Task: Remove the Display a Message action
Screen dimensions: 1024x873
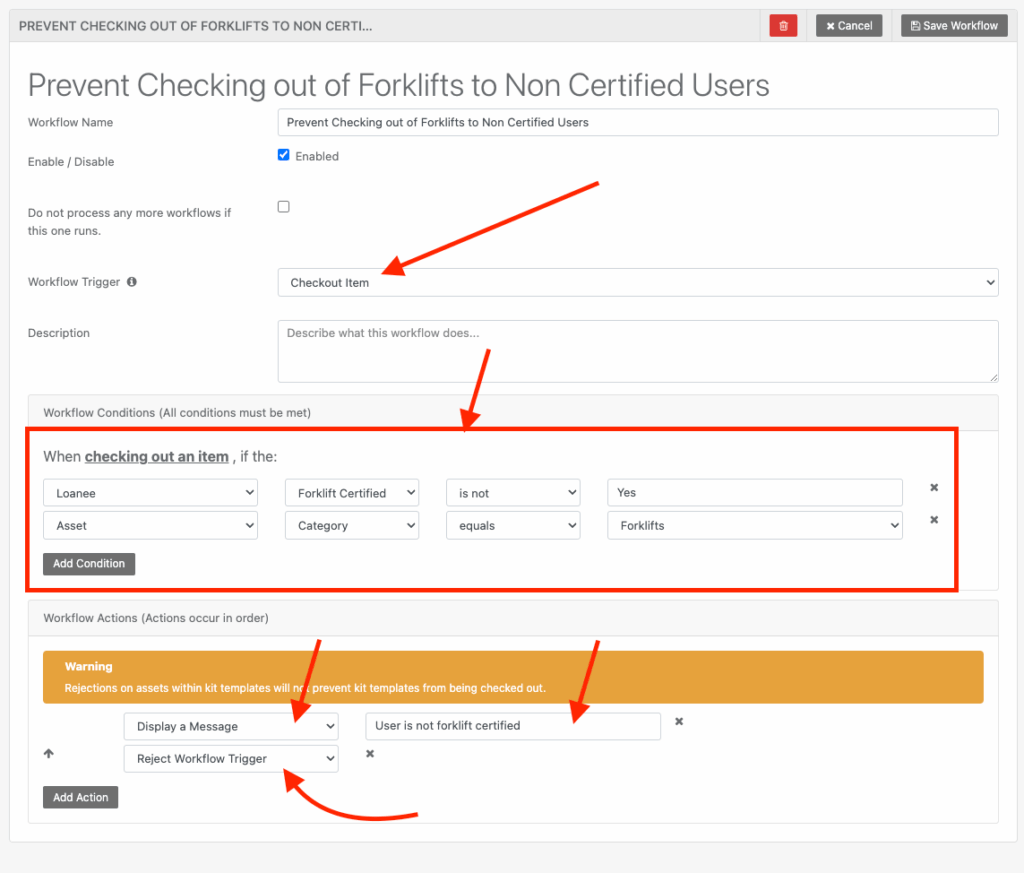Action: pyautogui.click(x=679, y=721)
